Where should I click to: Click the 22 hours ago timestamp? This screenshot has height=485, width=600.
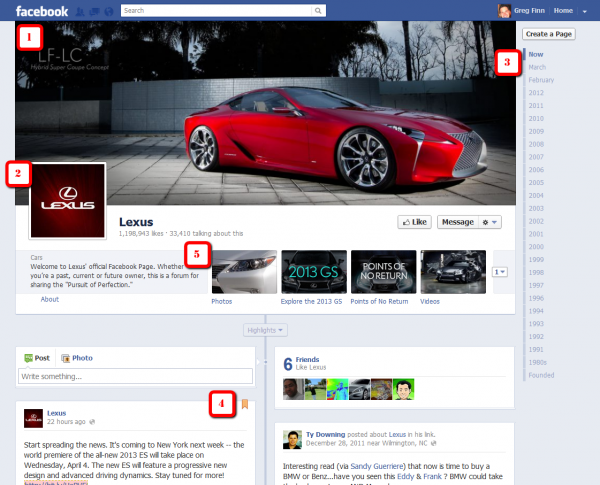(x=66, y=421)
